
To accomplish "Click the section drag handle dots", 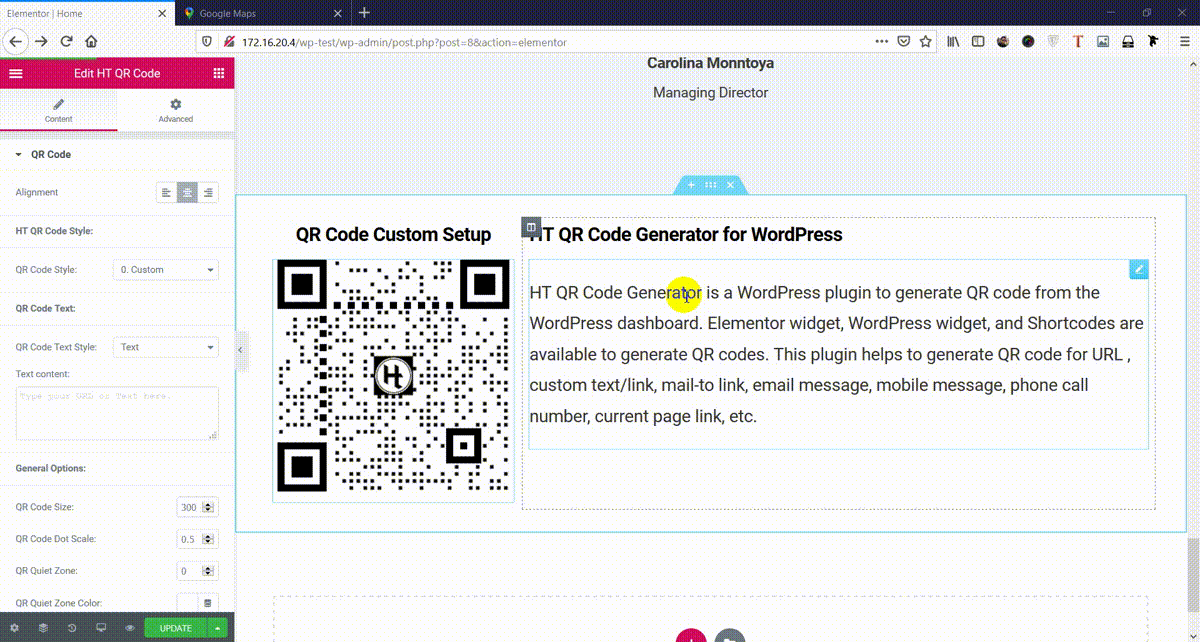I will coord(710,185).
